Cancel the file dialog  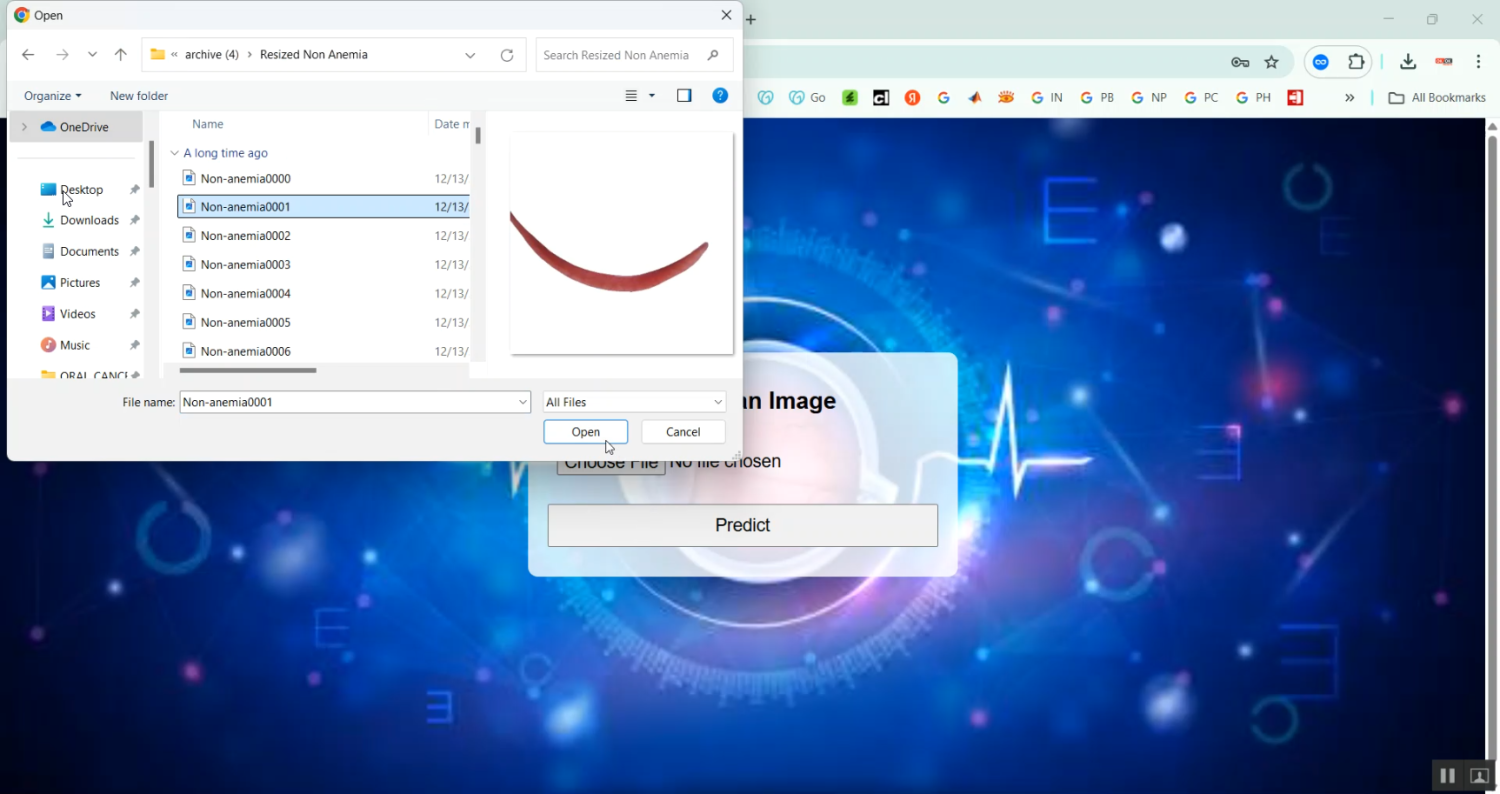coord(683,432)
